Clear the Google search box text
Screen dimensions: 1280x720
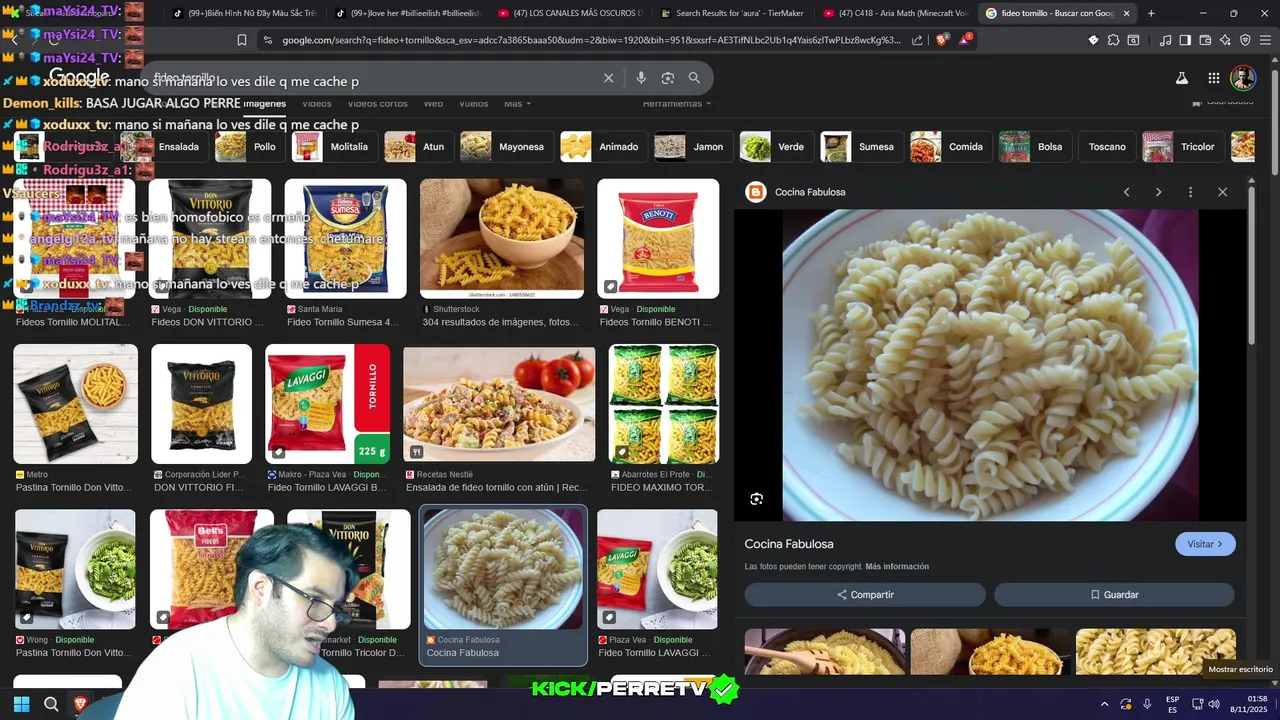click(x=608, y=78)
